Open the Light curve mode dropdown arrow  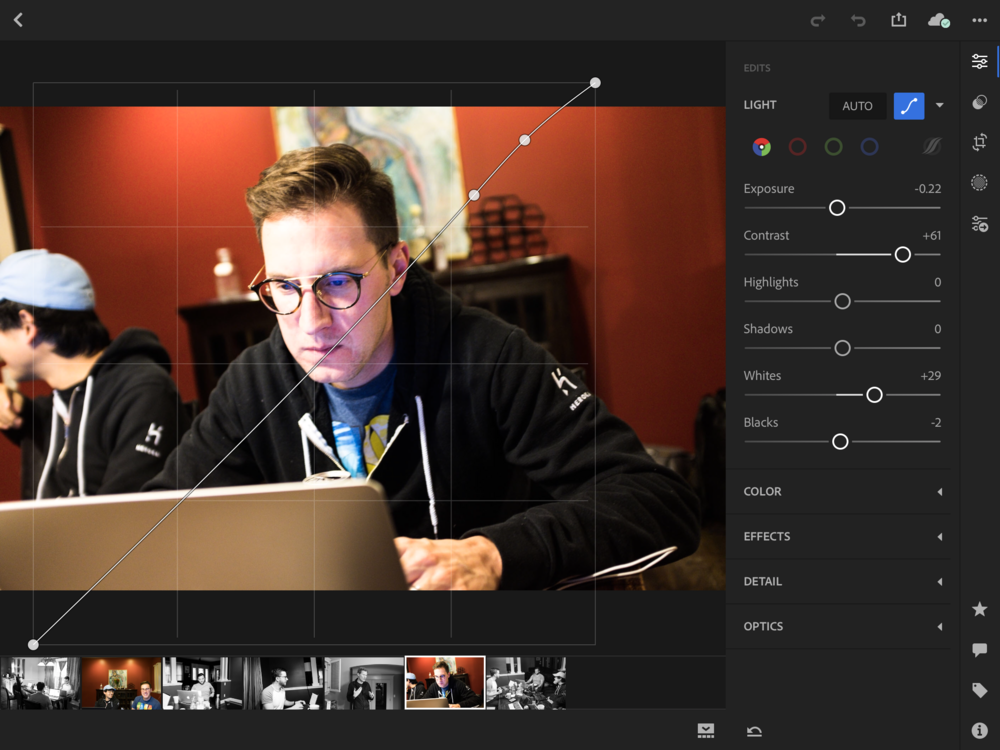pyautogui.click(x=939, y=105)
